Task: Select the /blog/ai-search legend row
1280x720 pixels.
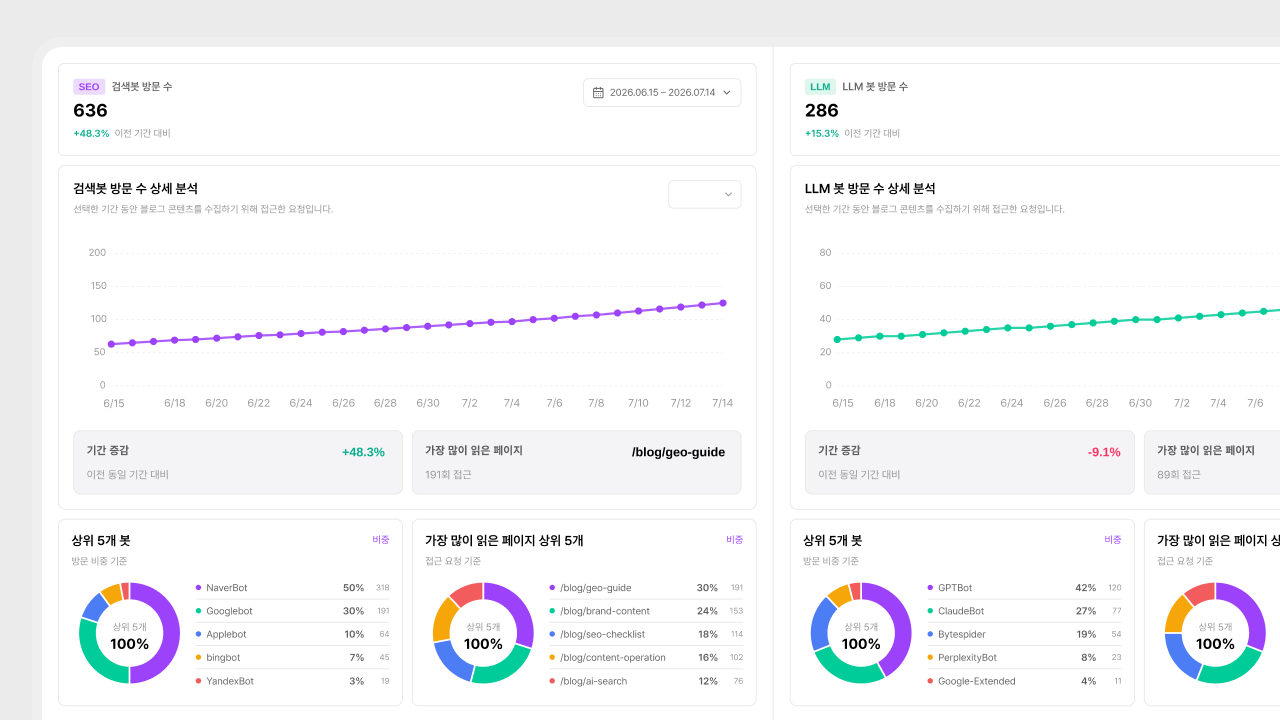Action: pyautogui.click(x=646, y=681)
